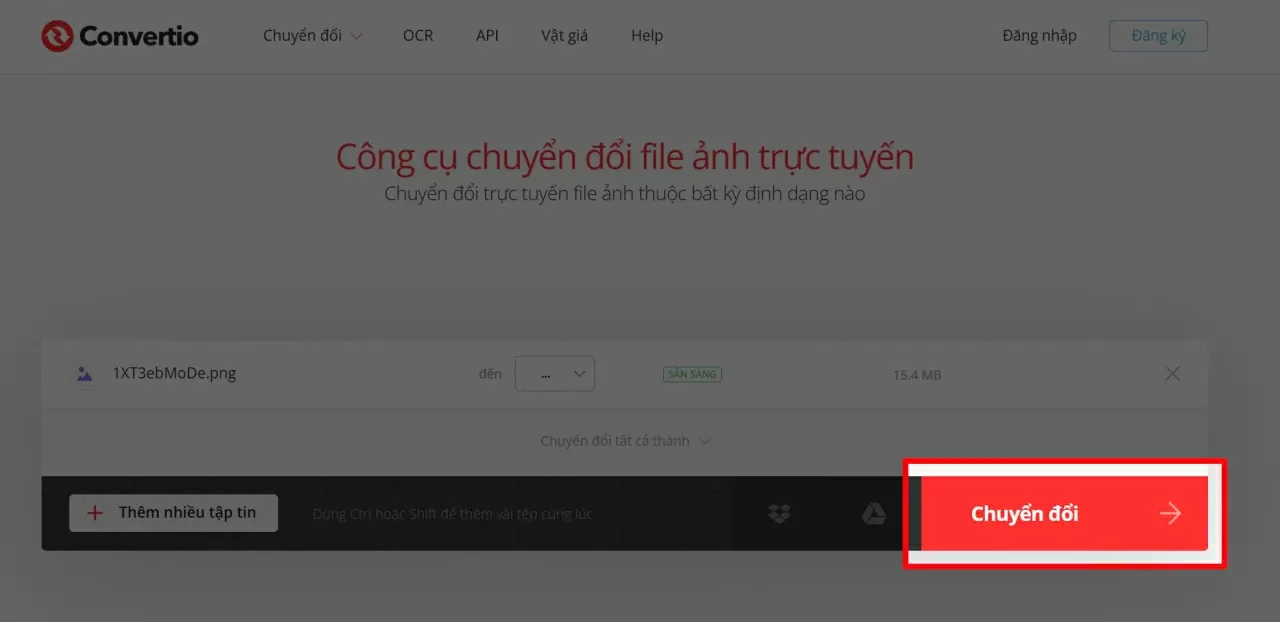Click the Đăng nhập link
1280x622 pixels.
click(1039, 35)
